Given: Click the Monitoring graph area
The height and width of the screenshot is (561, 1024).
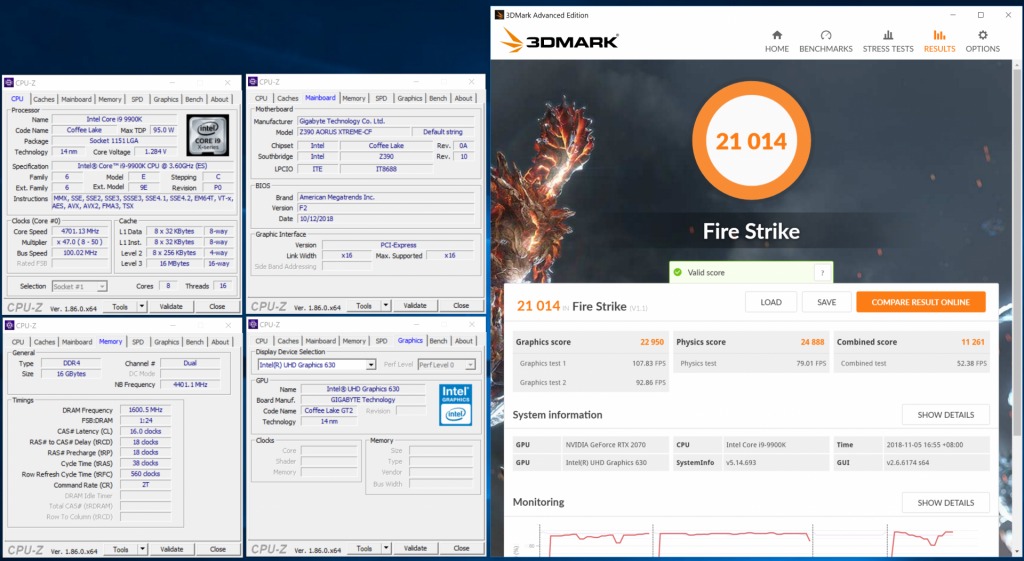Looking at the screenshot, I should click(751, 539).
